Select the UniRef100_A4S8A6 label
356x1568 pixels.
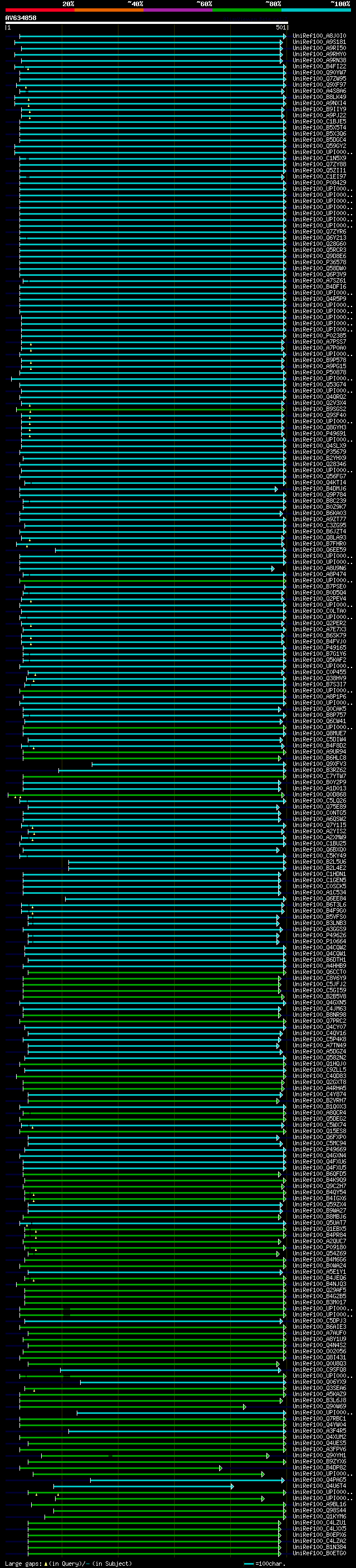pyautogui.click(x=319, y=91)
